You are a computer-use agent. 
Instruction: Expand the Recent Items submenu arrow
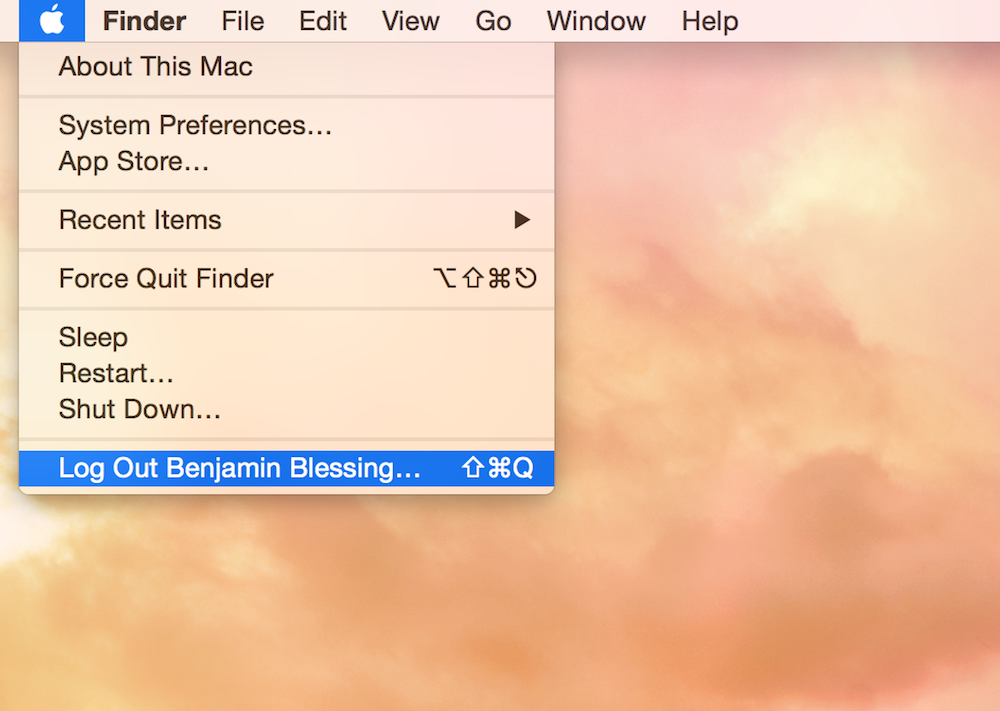pyautogui.click(x=522, y=220)
